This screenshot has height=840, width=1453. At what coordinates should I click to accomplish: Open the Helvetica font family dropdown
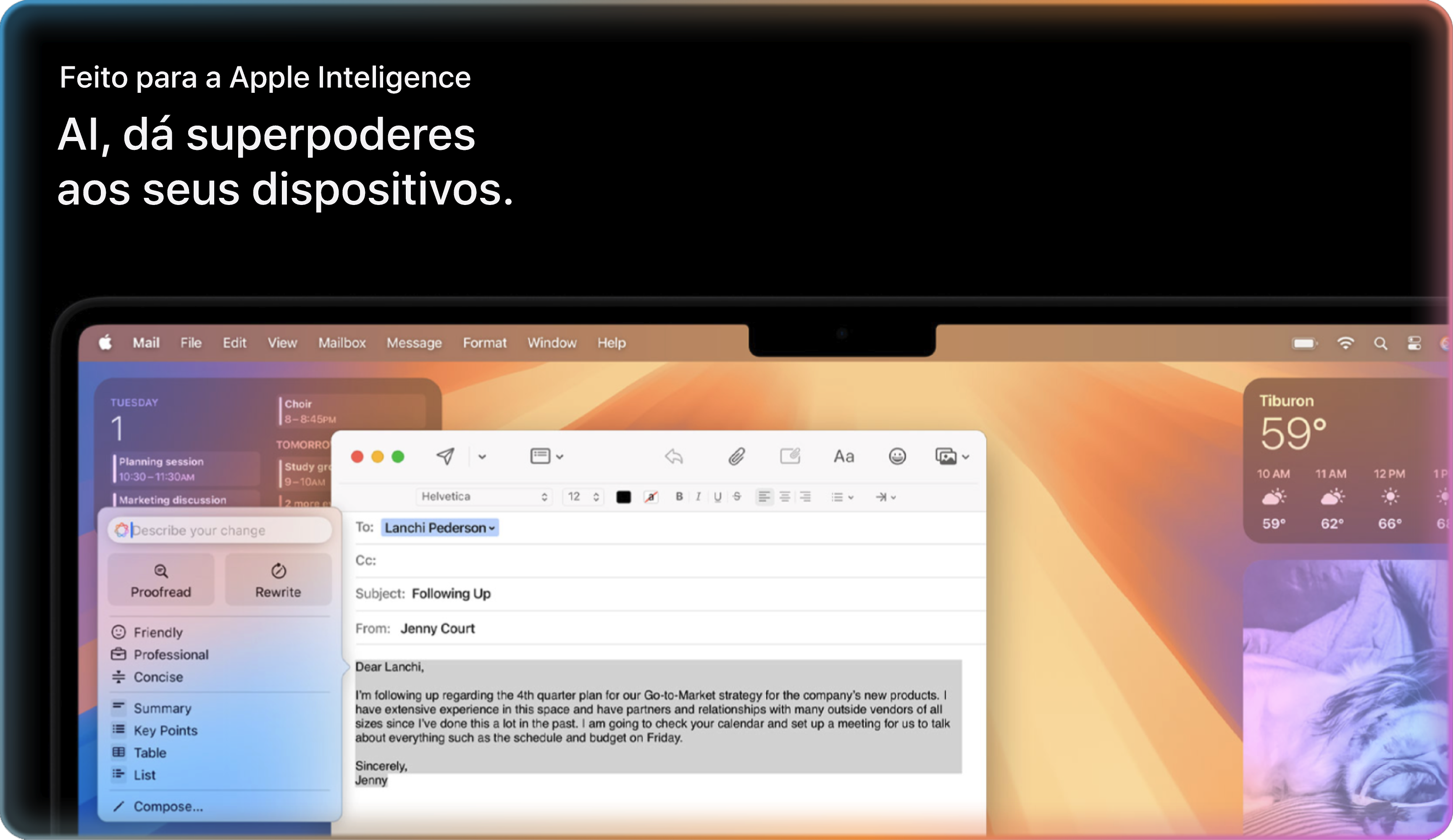coord(484,496)
